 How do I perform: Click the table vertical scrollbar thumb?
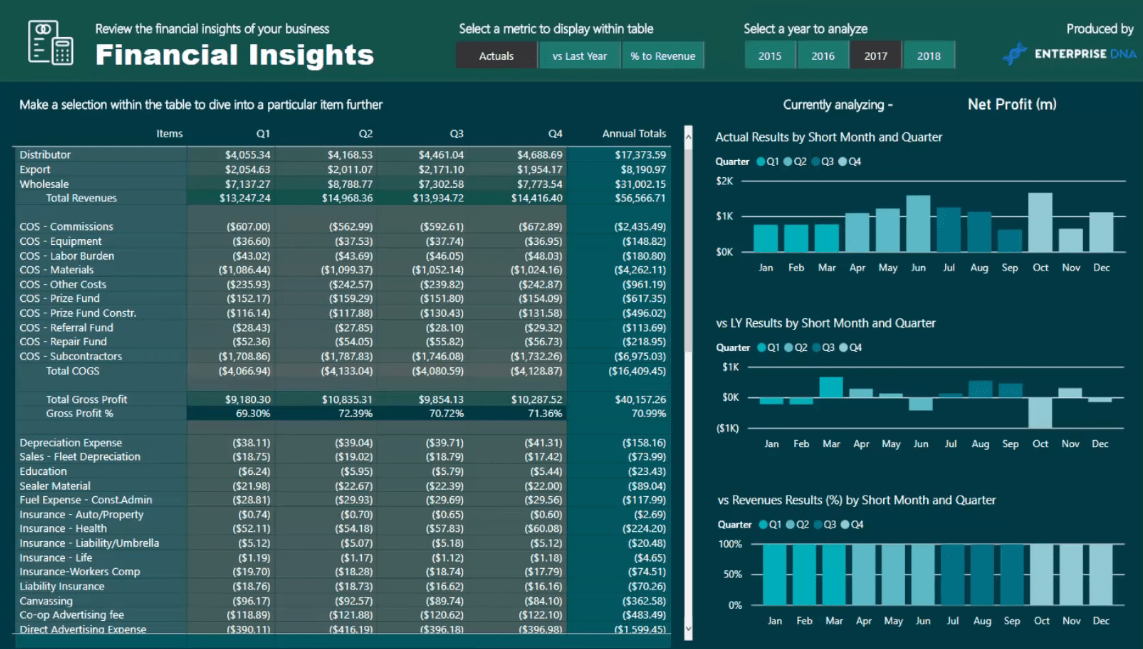tap(688, 248)
